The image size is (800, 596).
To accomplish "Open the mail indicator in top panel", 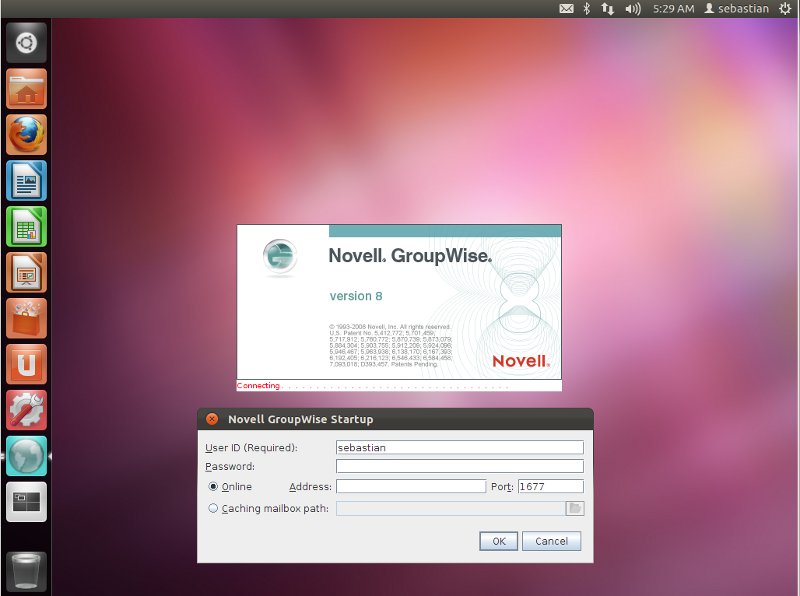I will (x=566, y=9).
